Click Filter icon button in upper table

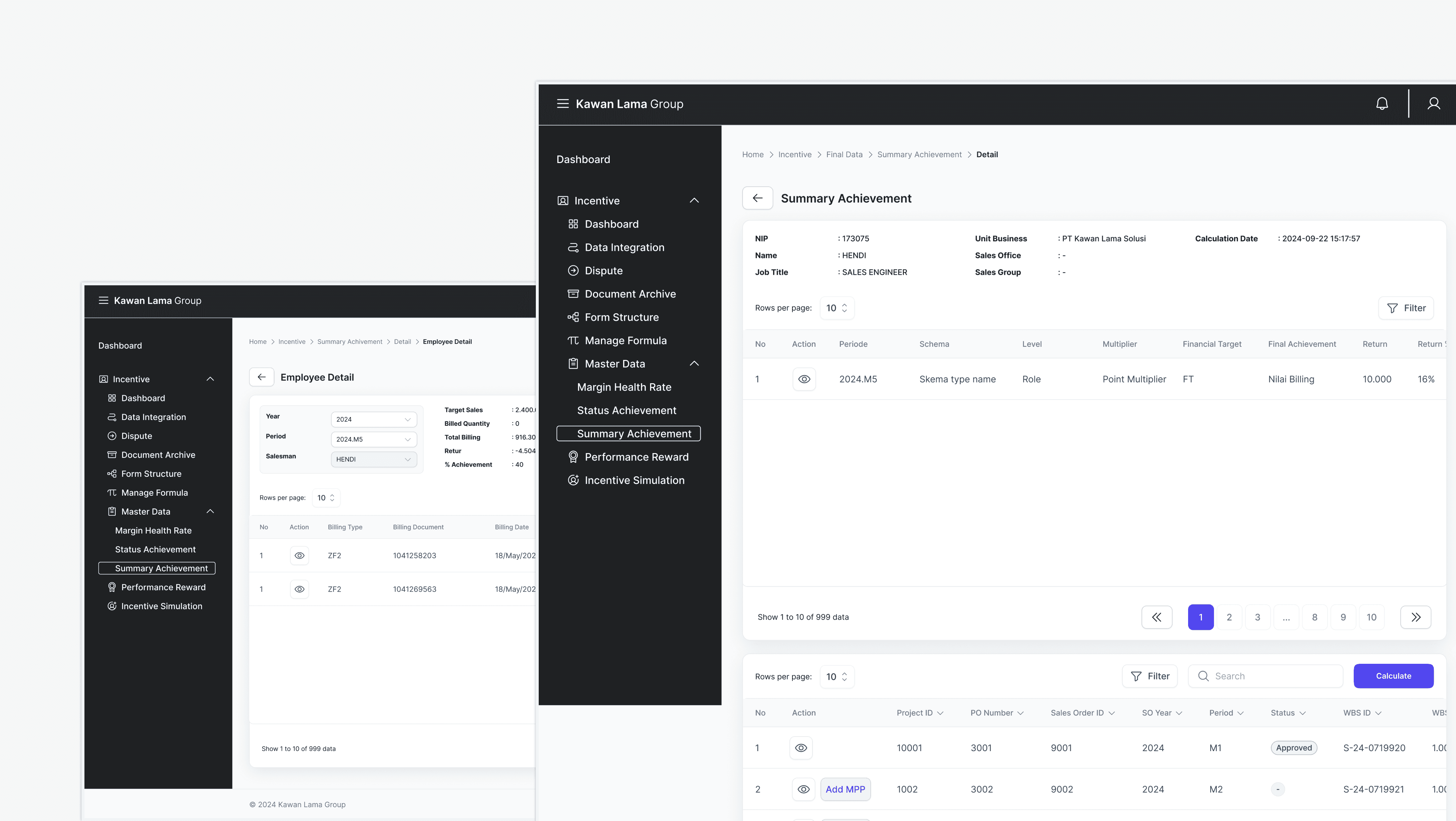tap(1406, 308)
